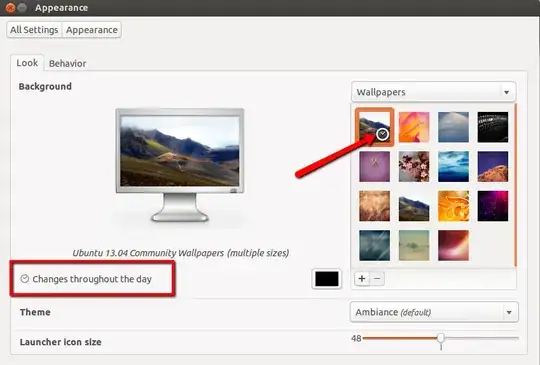Select the Look tab

(x=27, y=63)
